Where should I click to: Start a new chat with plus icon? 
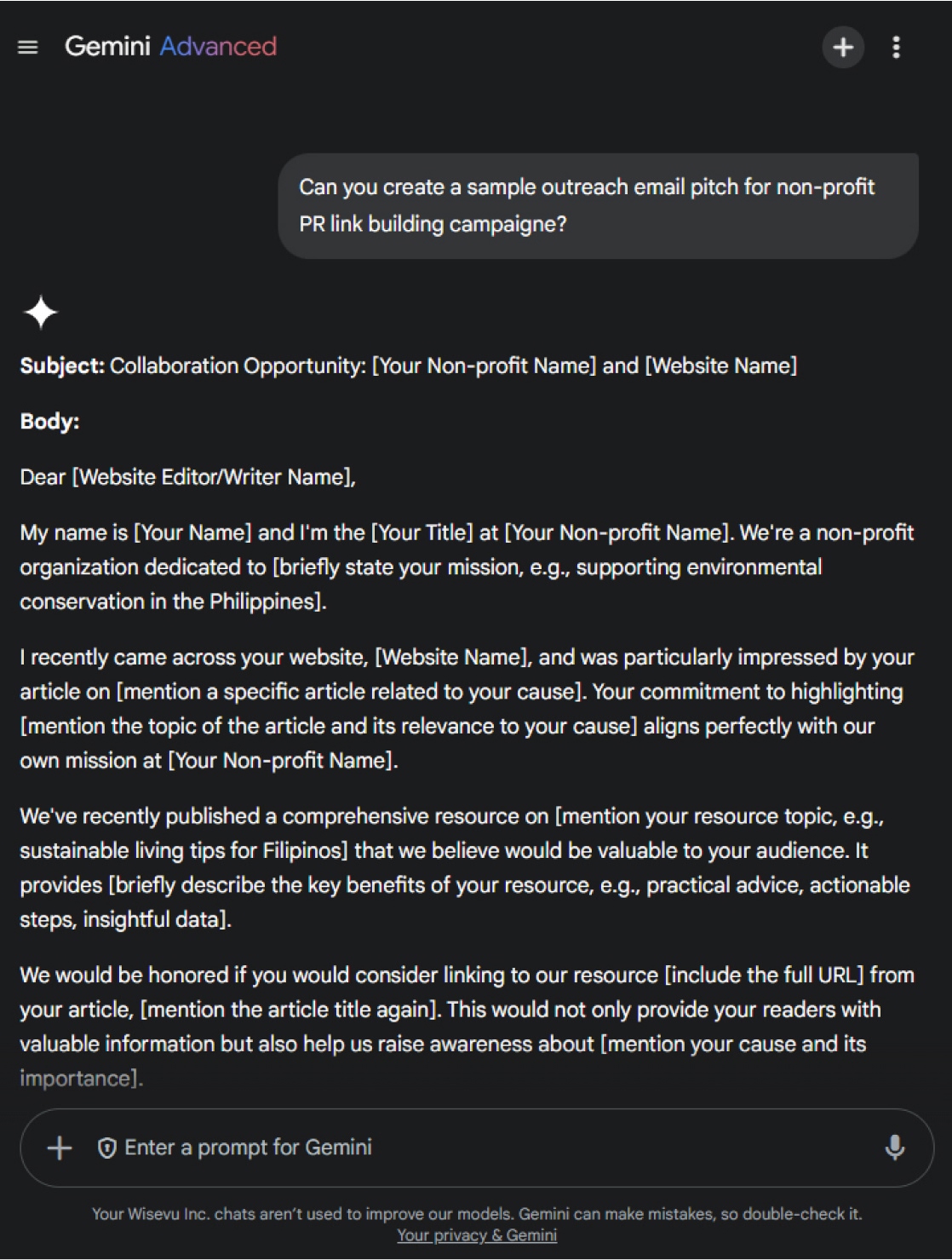click(843, 47)
